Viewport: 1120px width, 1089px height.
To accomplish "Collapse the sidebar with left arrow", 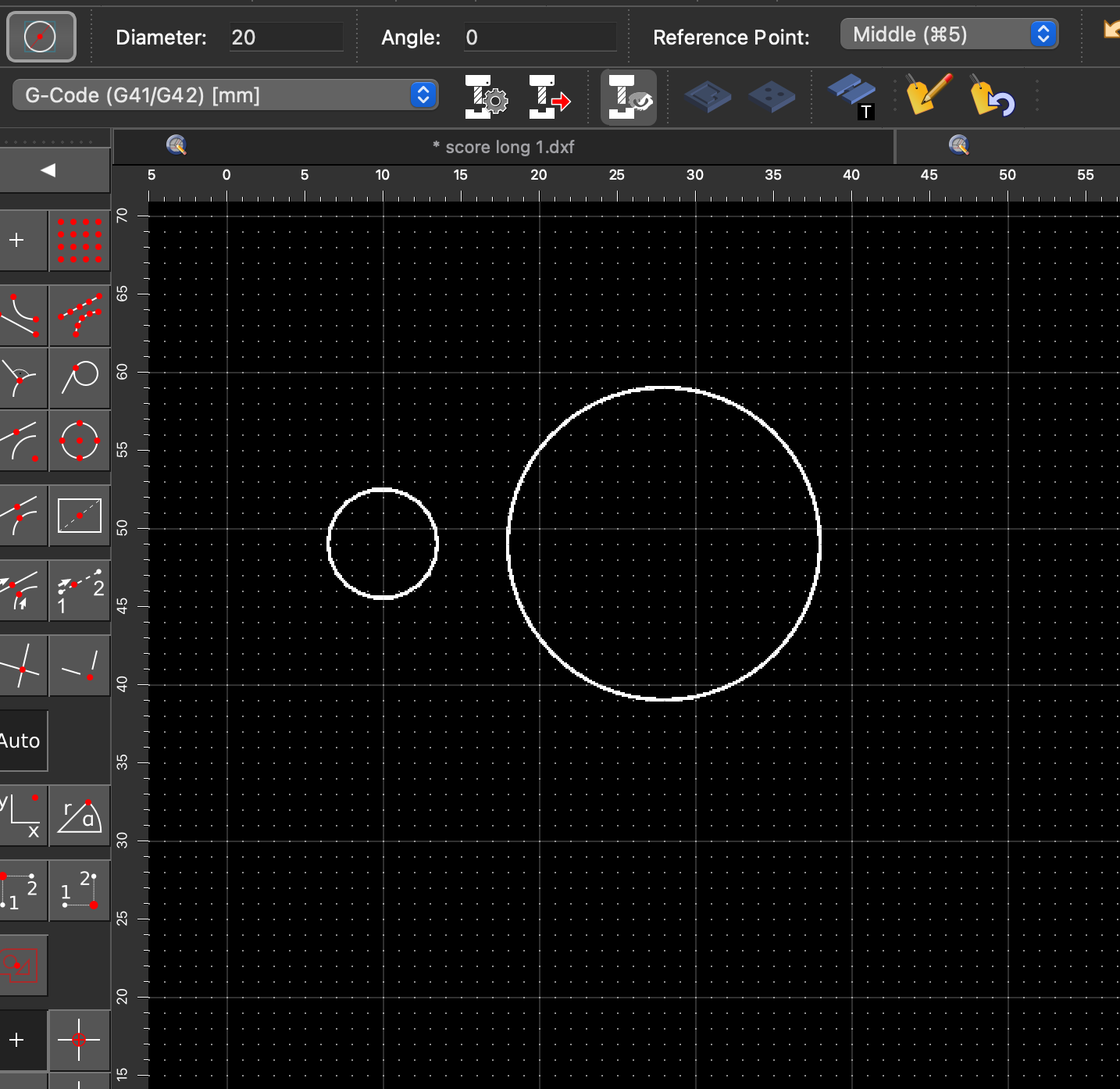I will point(48,170).
